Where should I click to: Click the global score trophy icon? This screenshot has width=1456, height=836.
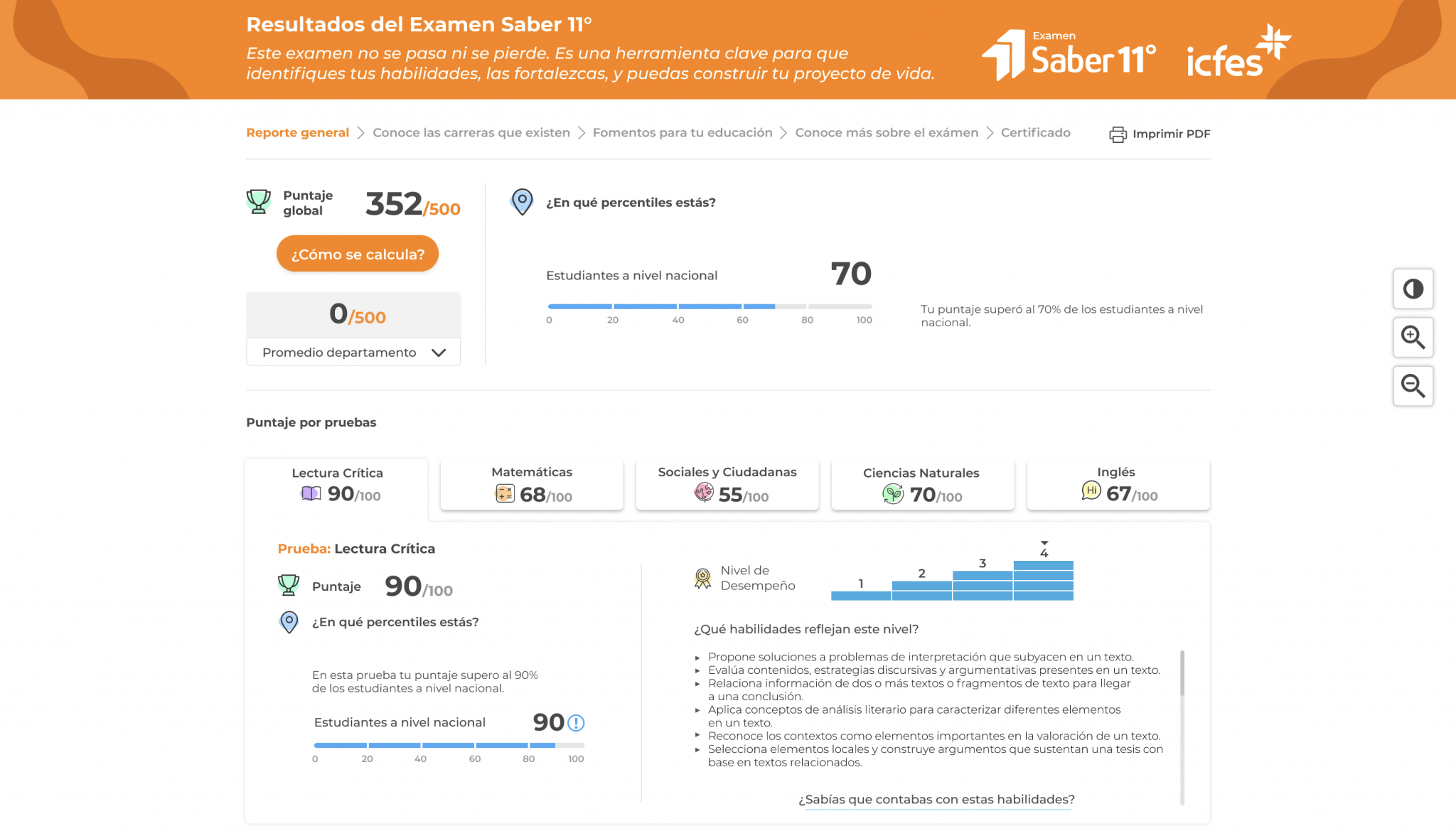[259, 202]
